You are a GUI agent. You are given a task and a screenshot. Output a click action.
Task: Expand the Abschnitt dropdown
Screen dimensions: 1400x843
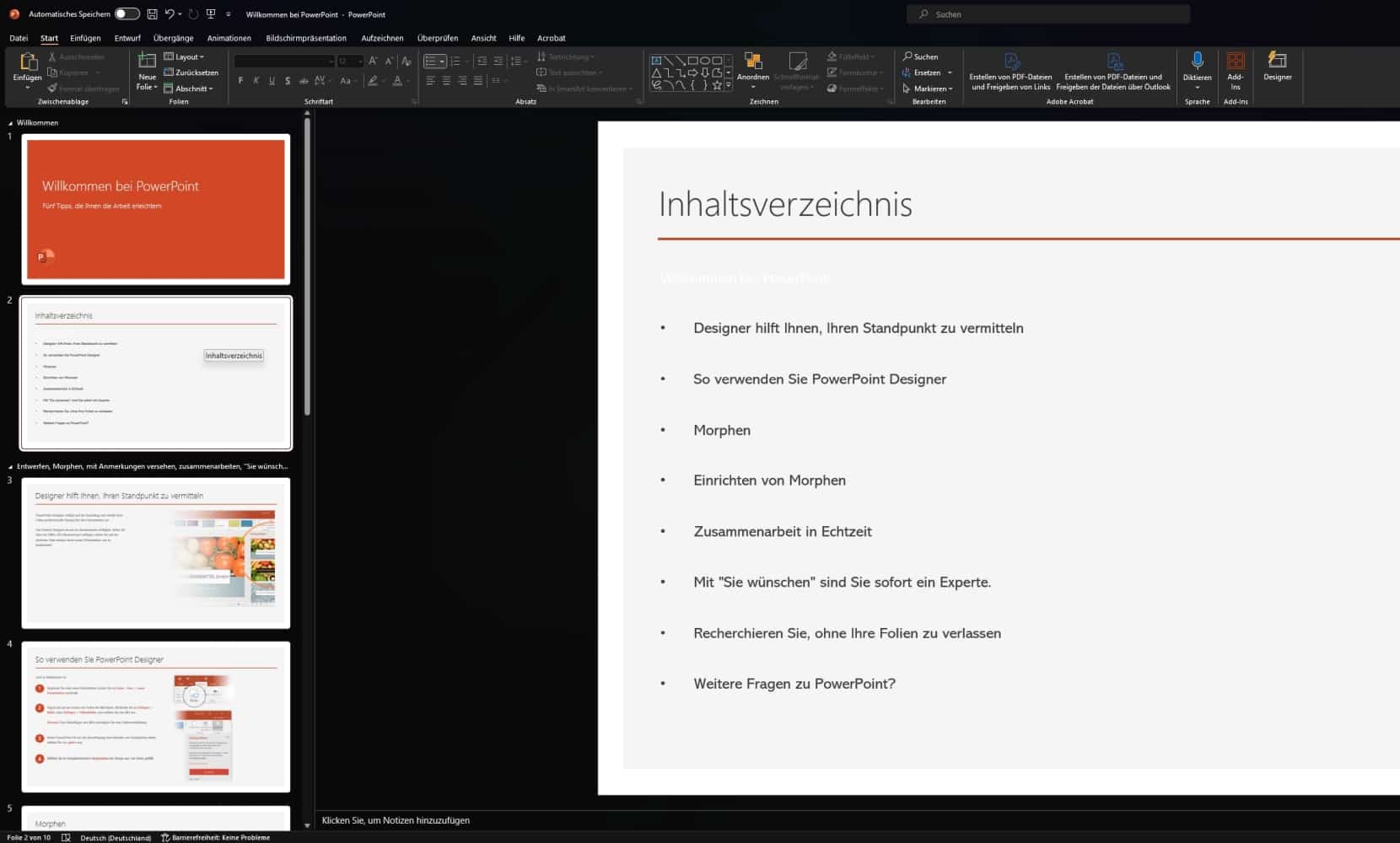191,89
